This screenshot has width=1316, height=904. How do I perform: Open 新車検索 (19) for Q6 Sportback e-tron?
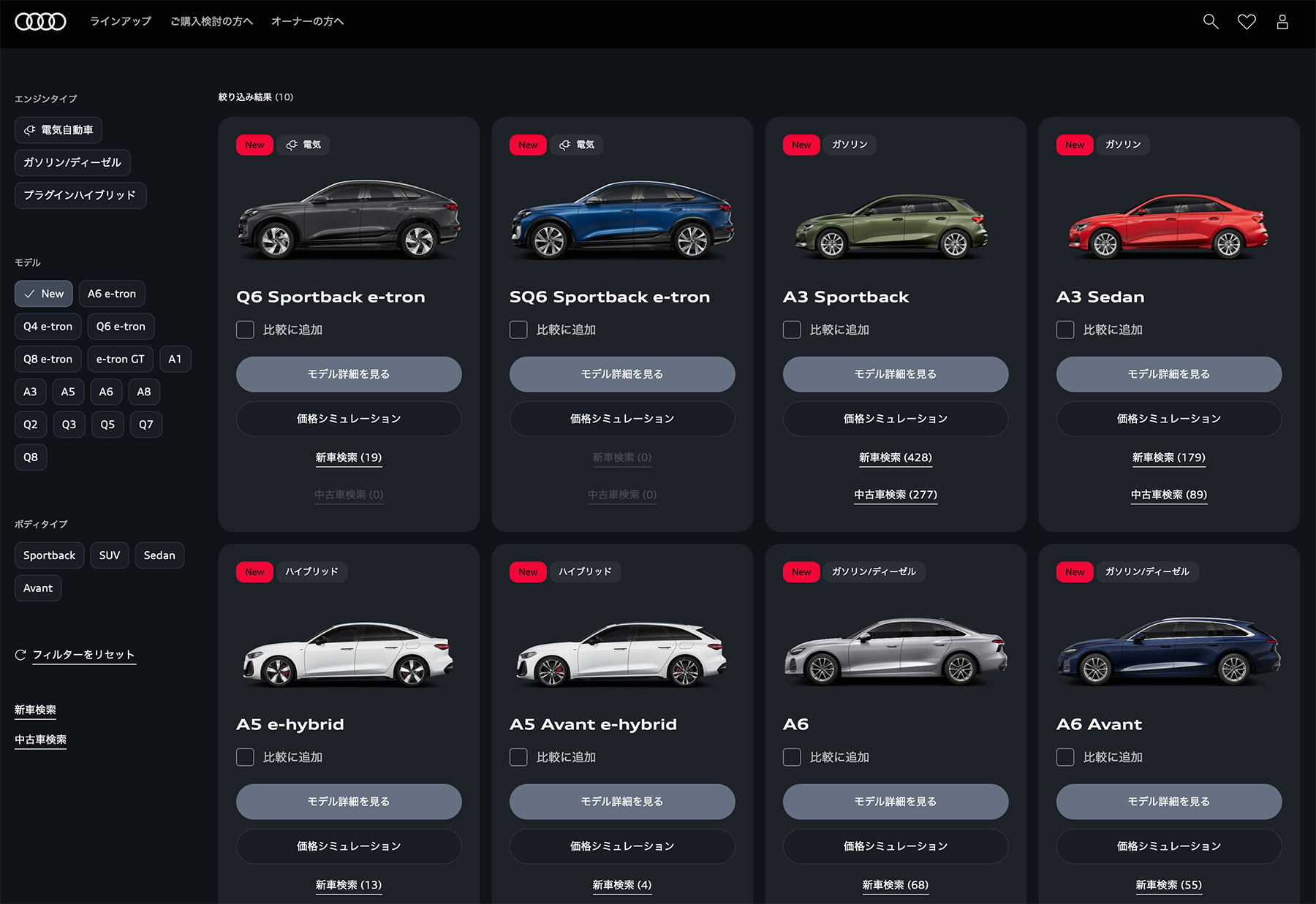[349, 457]
